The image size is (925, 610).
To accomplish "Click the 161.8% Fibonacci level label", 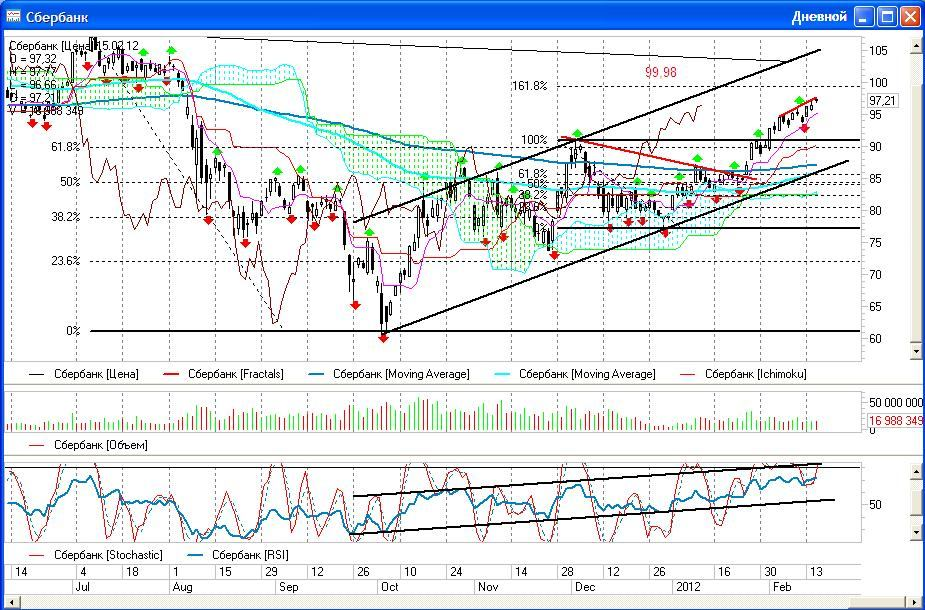I will 529,86.
